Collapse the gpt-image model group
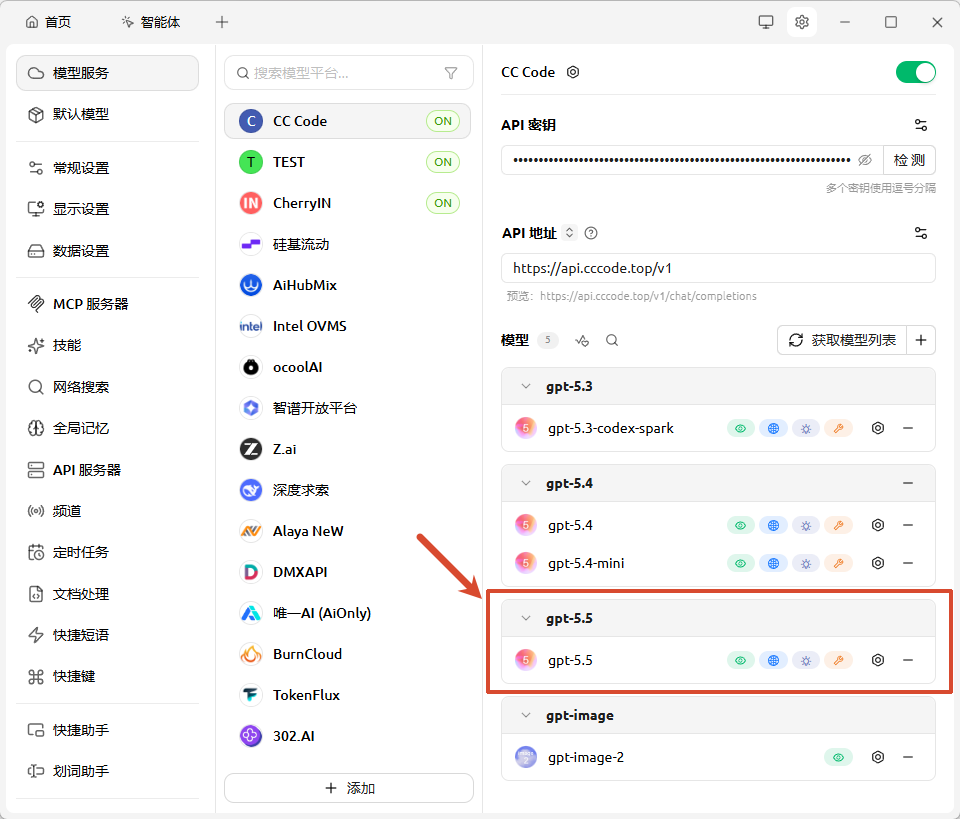Screen dimensions: 960x819 (525, 716)
